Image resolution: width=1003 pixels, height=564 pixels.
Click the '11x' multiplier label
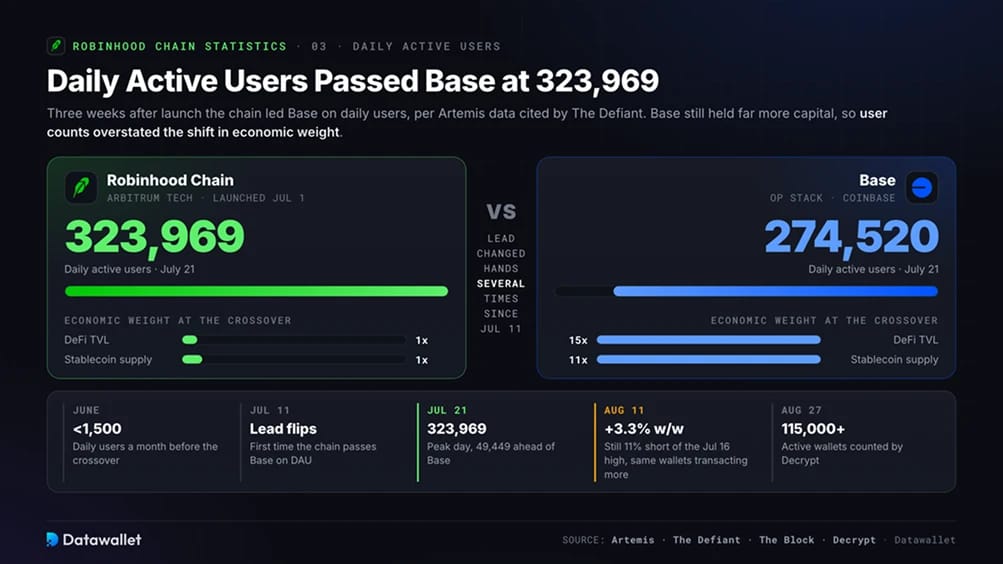578,360
